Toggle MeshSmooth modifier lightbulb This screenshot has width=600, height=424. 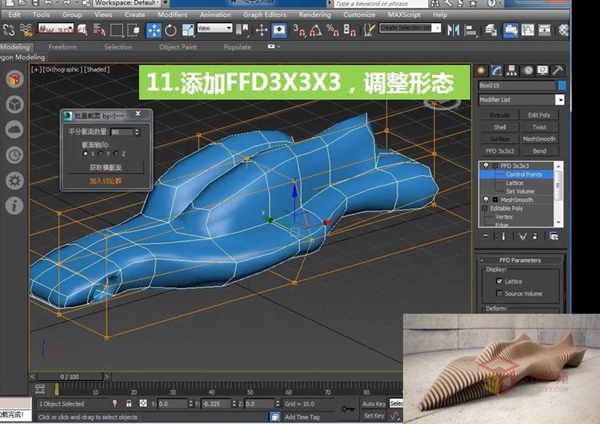tap(486, 200)
